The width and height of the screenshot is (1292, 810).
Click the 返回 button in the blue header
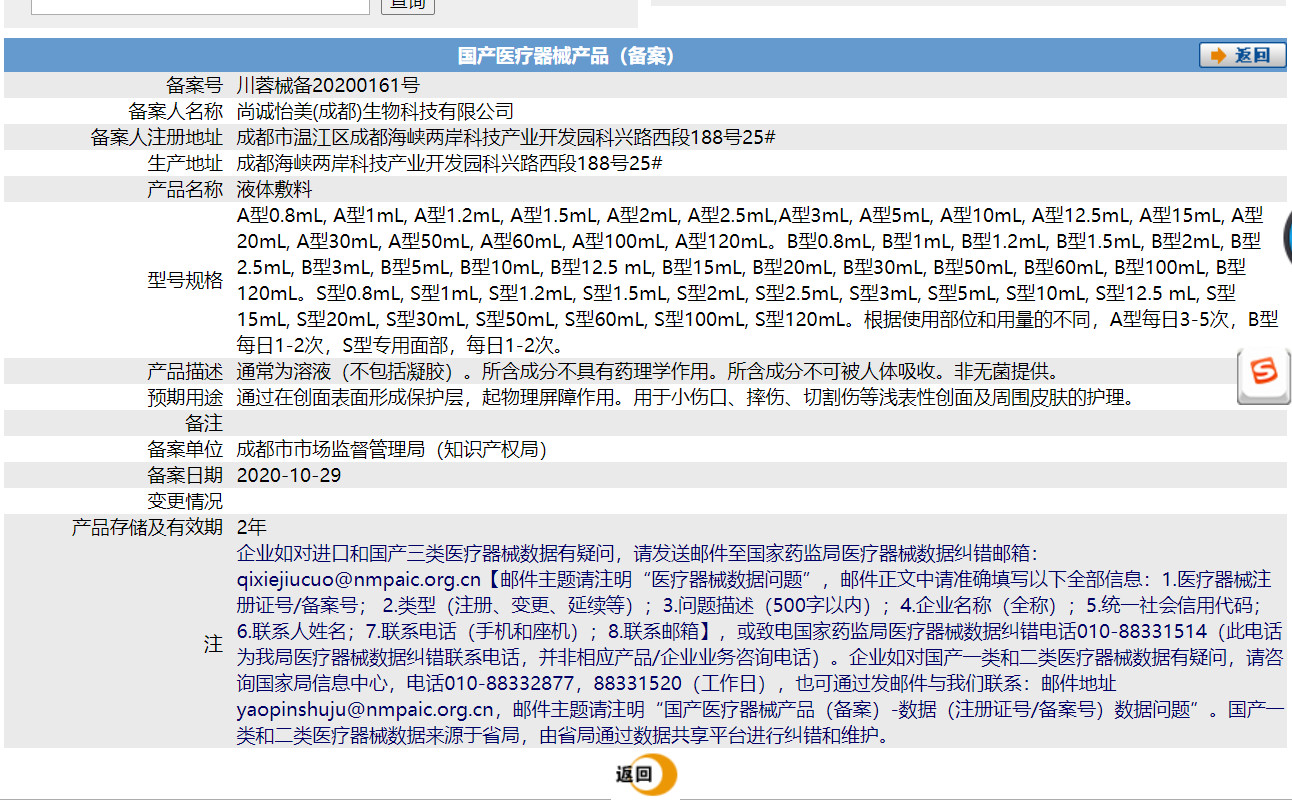point(1242,55)
